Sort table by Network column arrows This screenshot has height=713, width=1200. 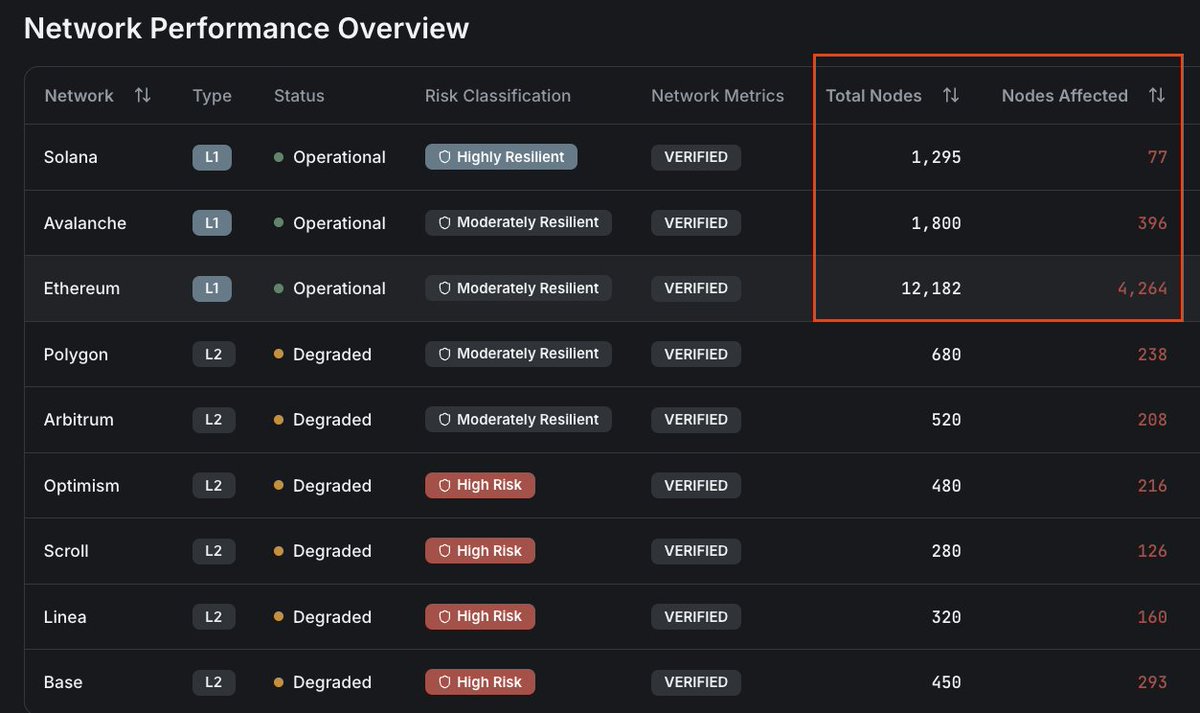coord(143,96)
